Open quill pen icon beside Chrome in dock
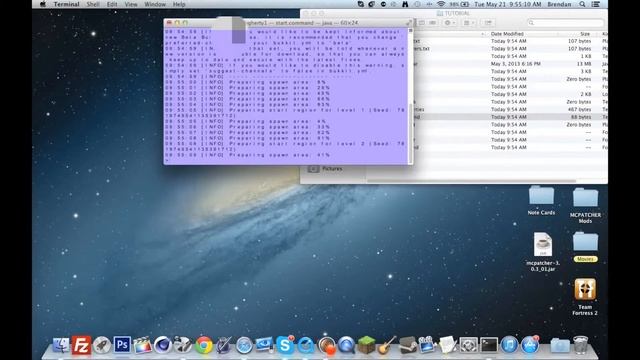This screenshot has height=360, width=640. pos(224,345)
